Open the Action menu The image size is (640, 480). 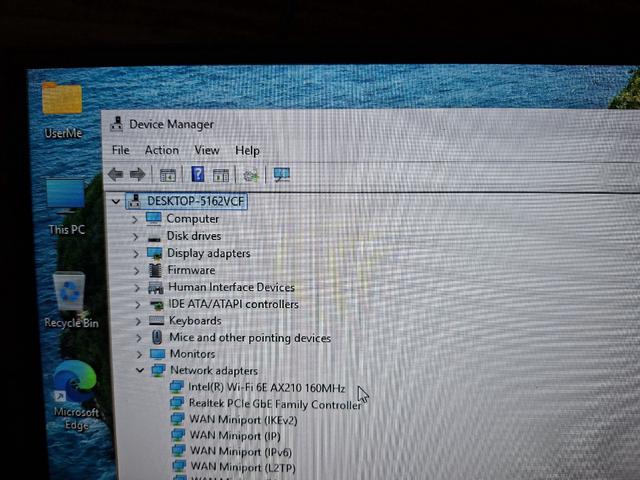pyautogui.click(x=162, y=150)
